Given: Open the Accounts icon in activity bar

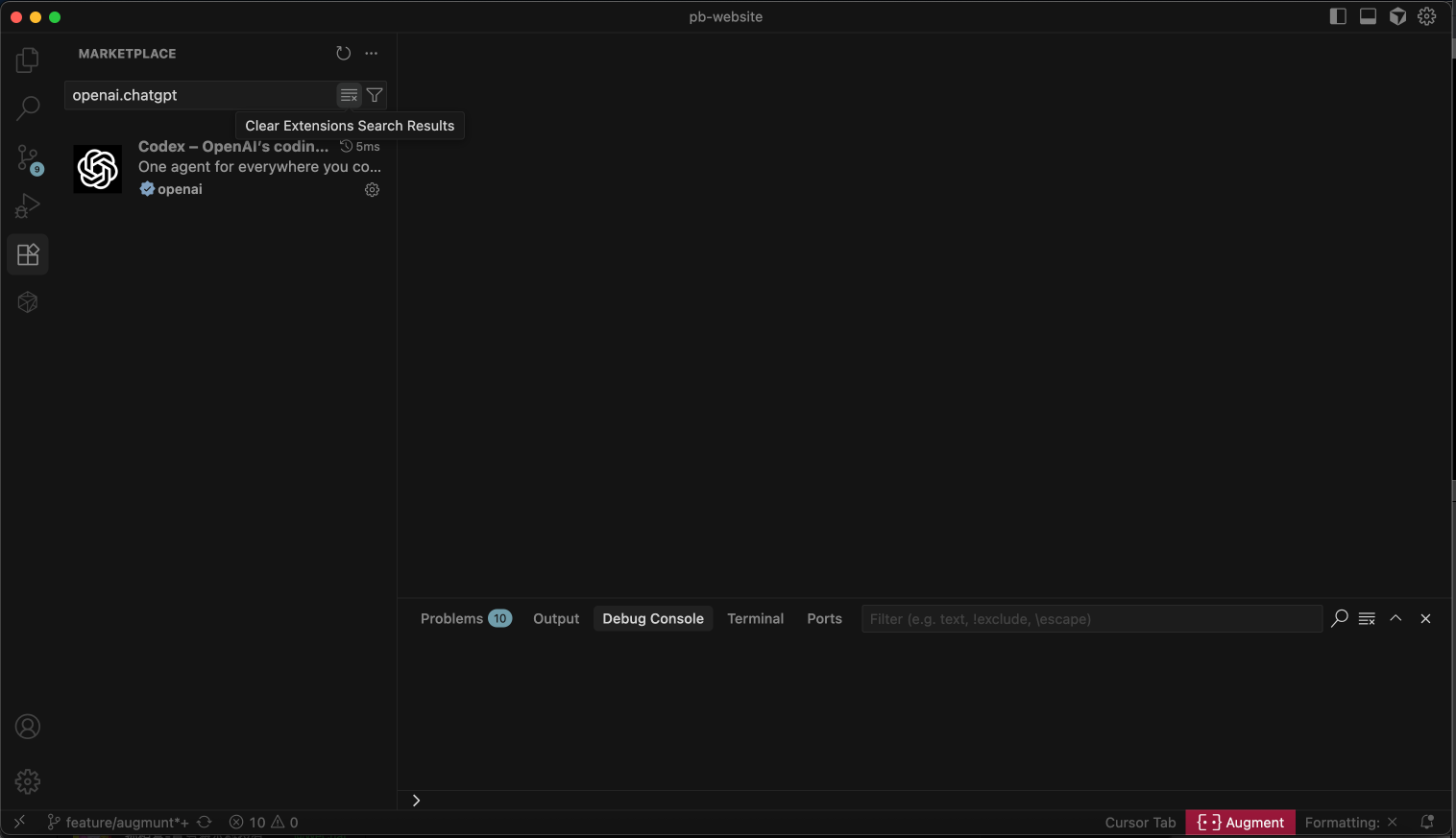Looking at the screenshot, I should coord(27,727).
